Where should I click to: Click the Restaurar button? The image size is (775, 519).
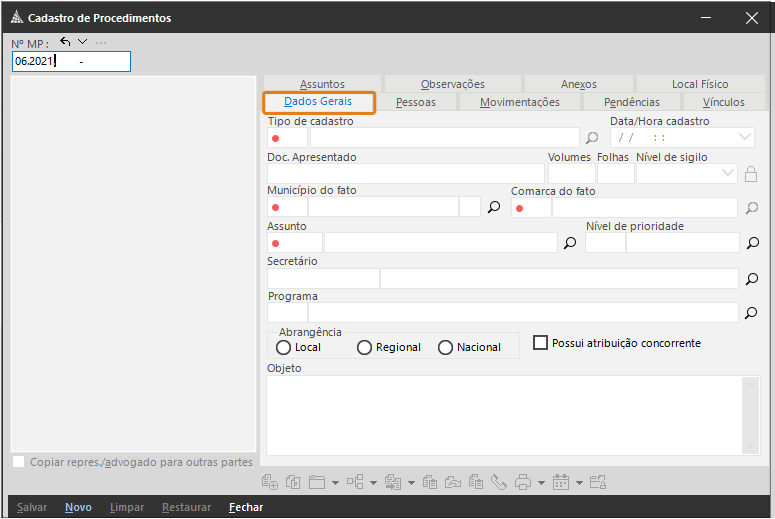coord(186,507)
